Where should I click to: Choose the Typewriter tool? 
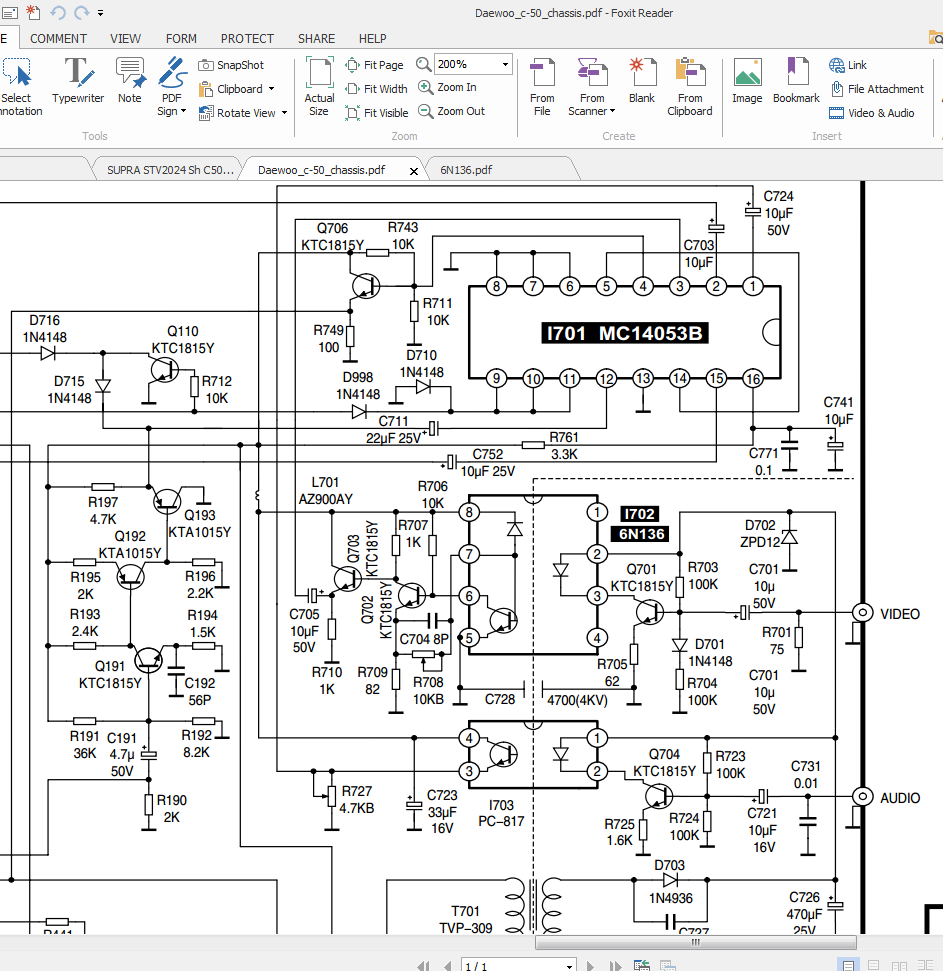pyautogui.click(x=78, y=80)
